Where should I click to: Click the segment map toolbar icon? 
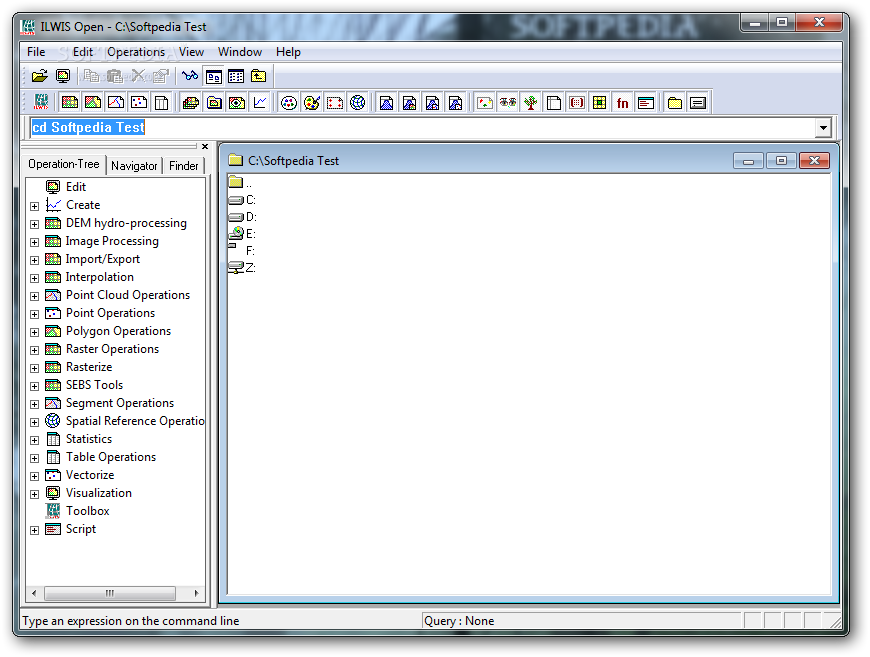point(115,102)
